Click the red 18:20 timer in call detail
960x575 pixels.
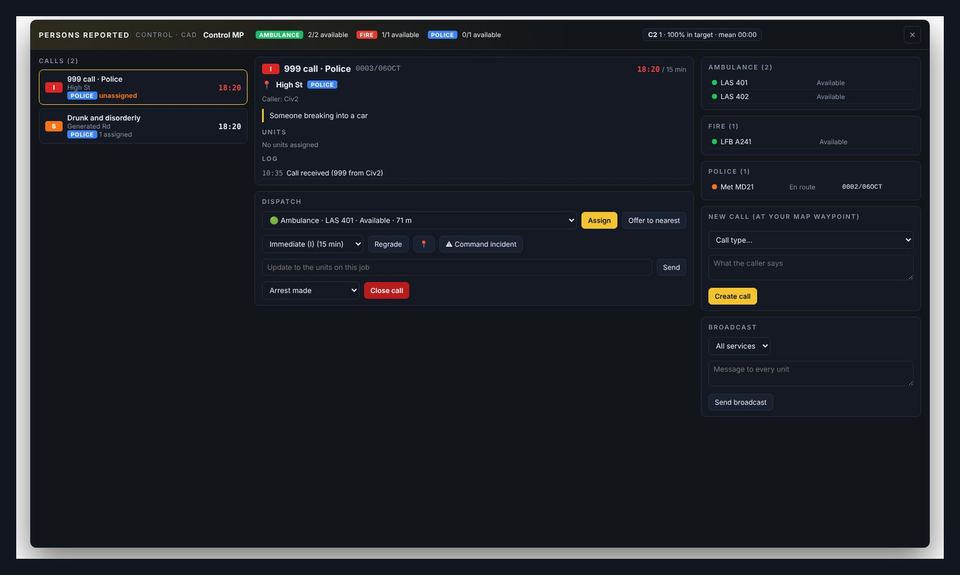[x=648, y=69]
